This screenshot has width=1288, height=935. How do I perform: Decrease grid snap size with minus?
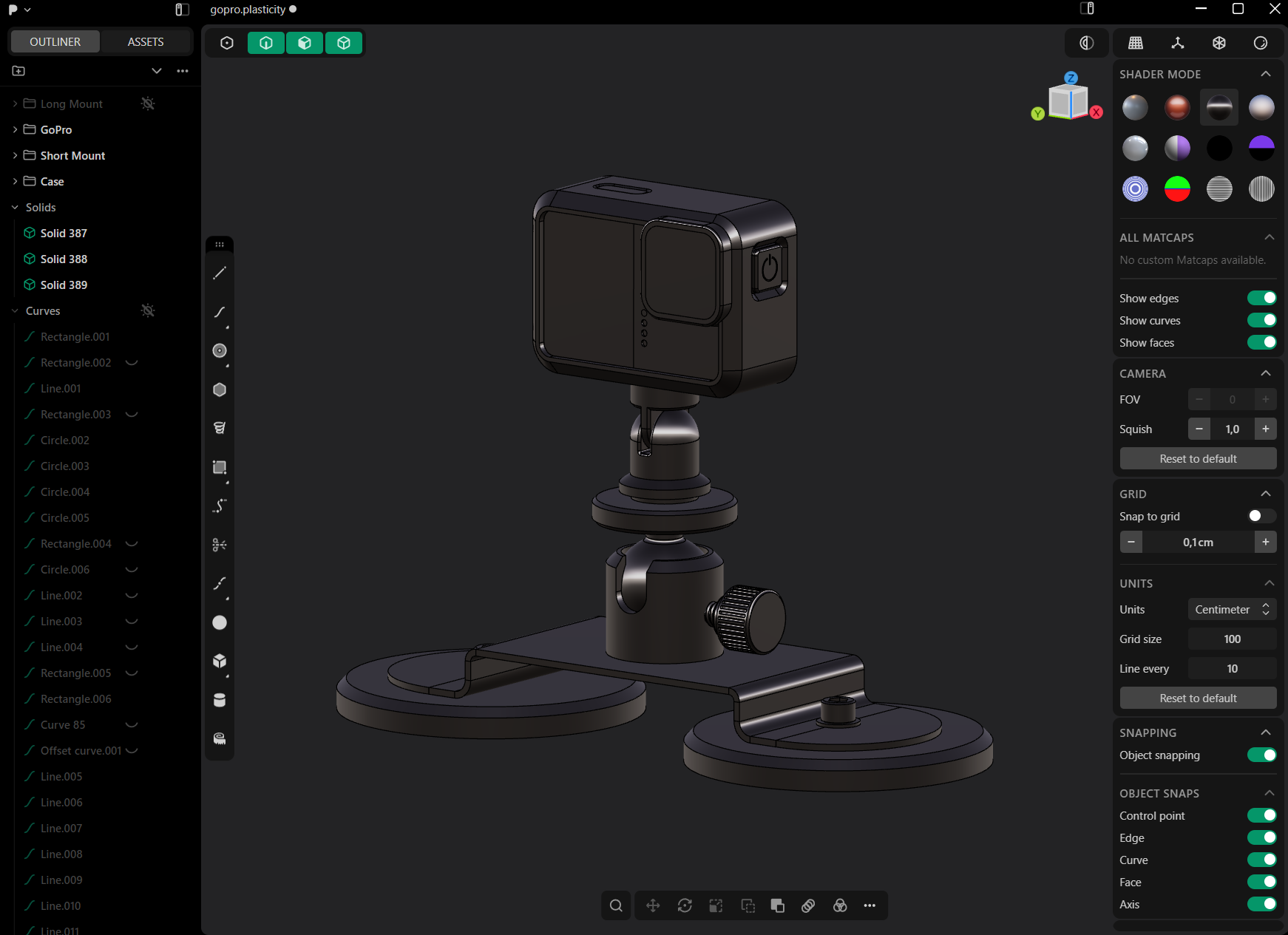[1131, 542]
